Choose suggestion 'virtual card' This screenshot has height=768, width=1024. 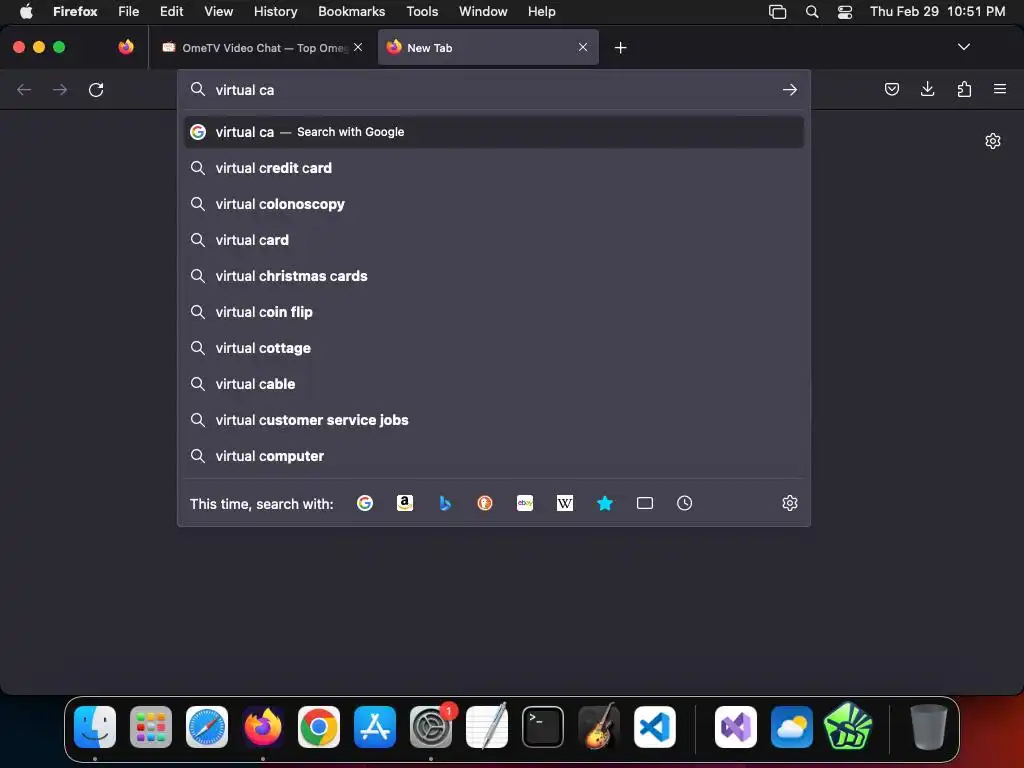[494, 240]
